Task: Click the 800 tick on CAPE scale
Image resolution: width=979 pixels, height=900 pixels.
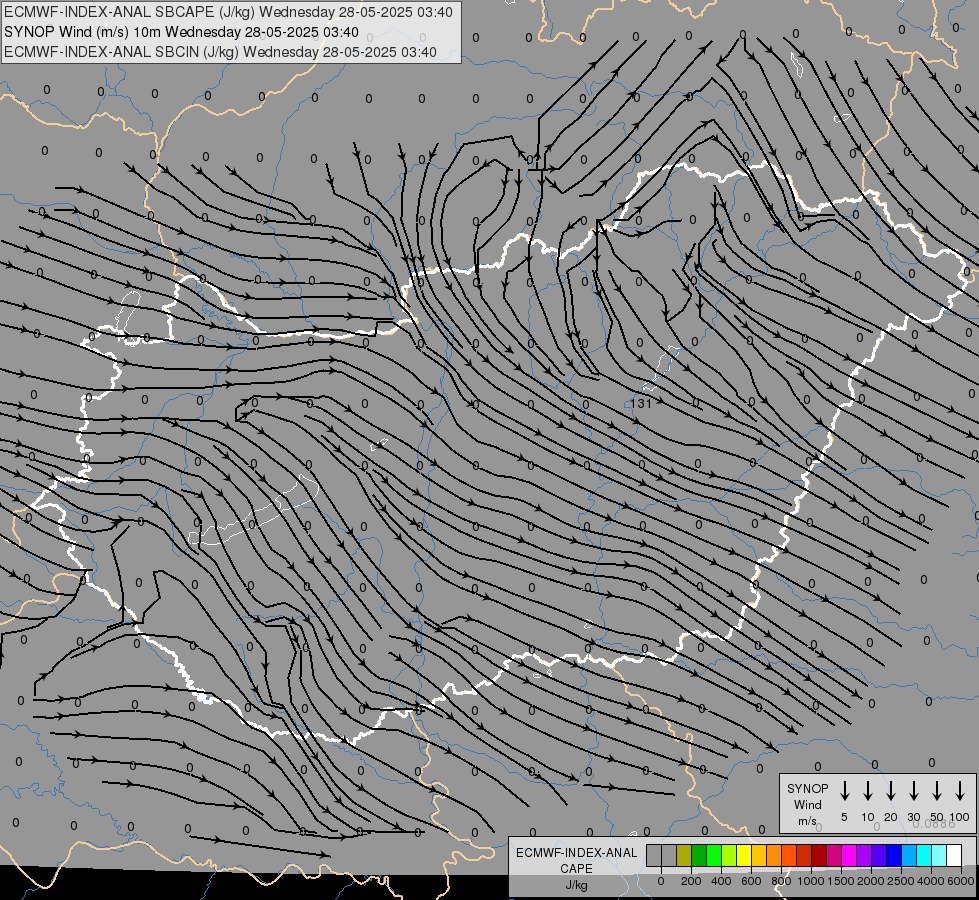Action: (x=781, y=881)
